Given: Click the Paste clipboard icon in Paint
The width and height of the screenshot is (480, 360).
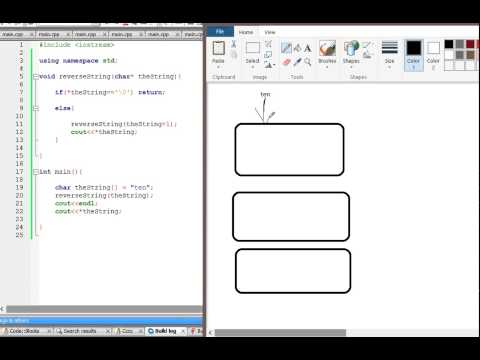Looking at the screenshot, I should (x=218, y=48).
